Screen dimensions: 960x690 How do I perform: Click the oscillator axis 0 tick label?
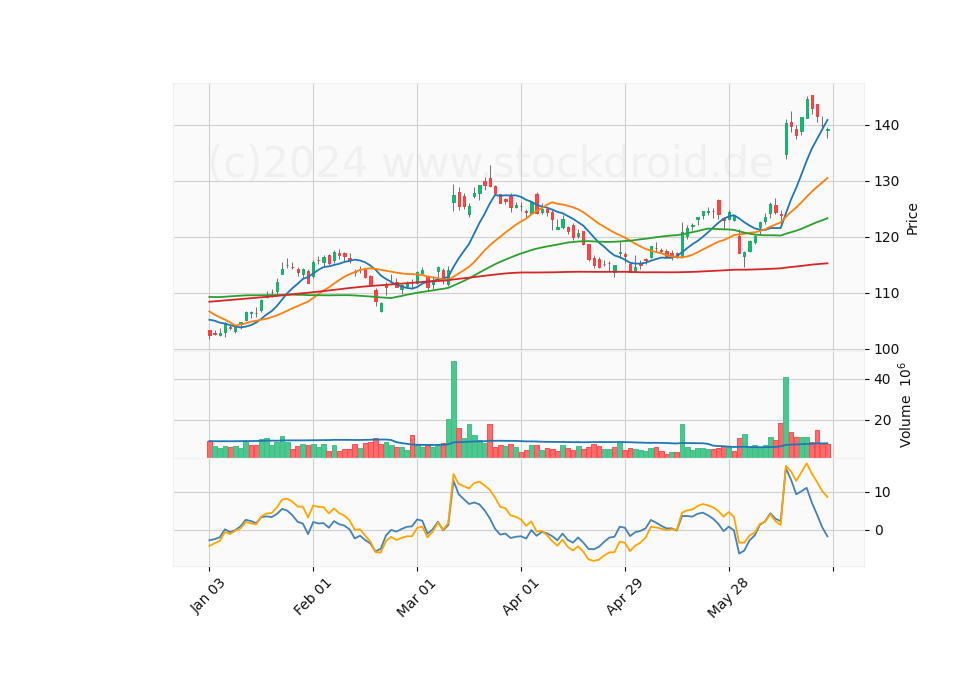pyautogui.click(x=879, y=531)
